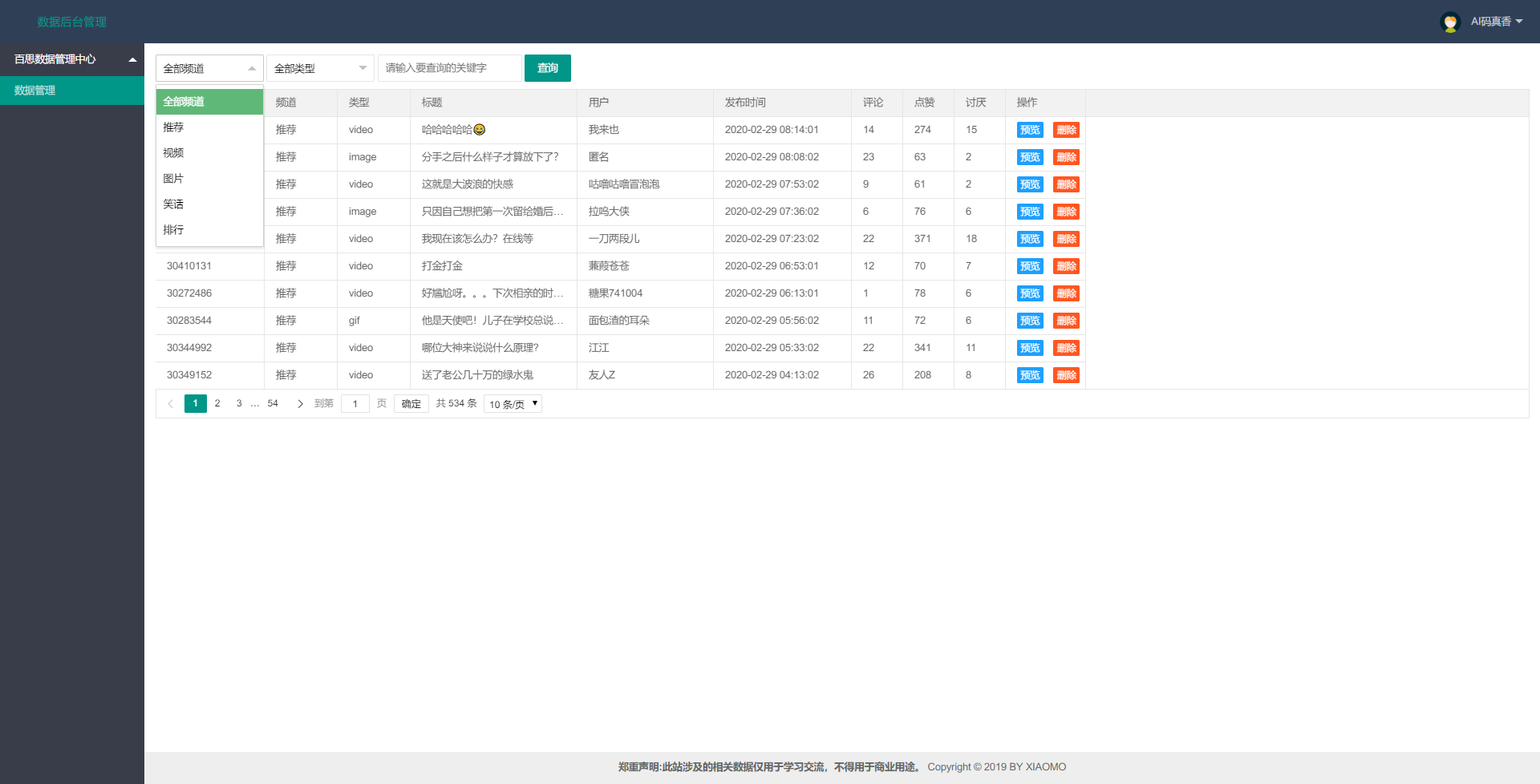
Task: Delete the 哈哈哈哈哈 post
Action: 1066,130
